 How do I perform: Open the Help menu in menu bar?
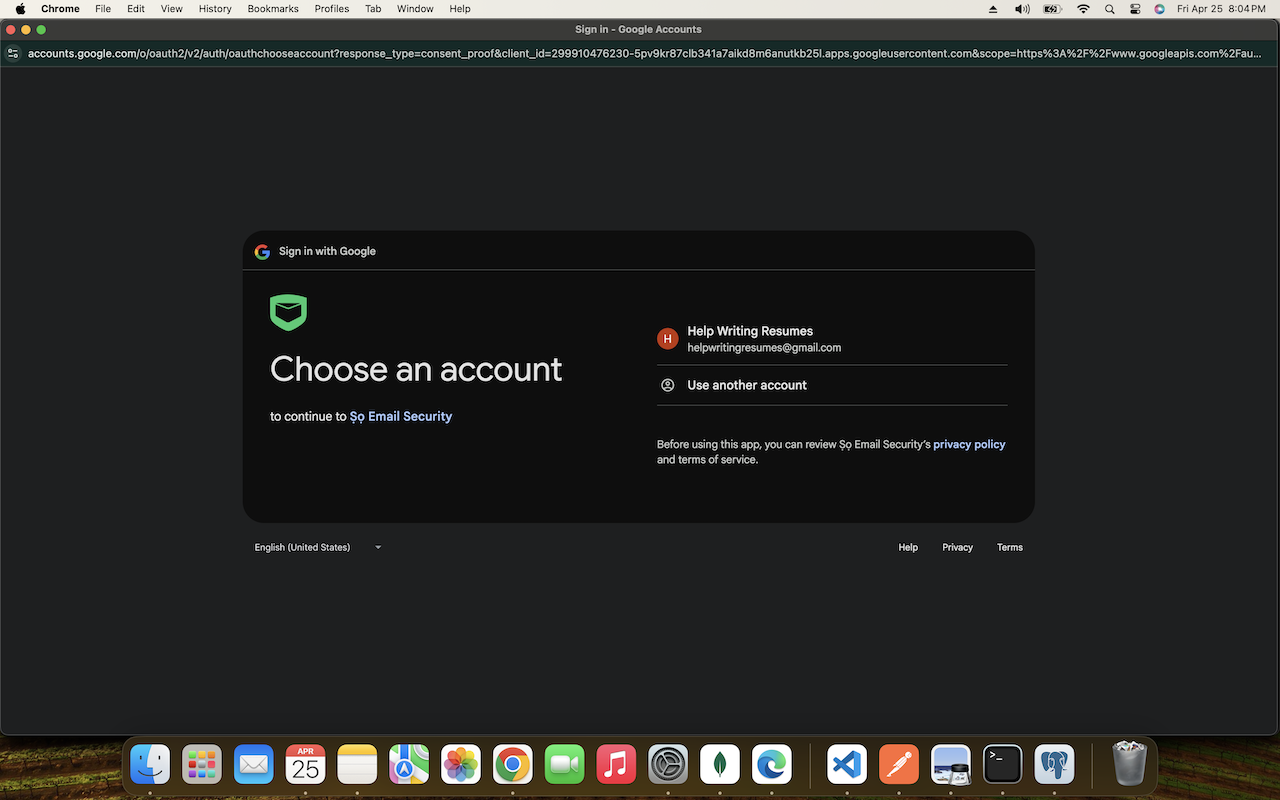(x=460, y=9)
